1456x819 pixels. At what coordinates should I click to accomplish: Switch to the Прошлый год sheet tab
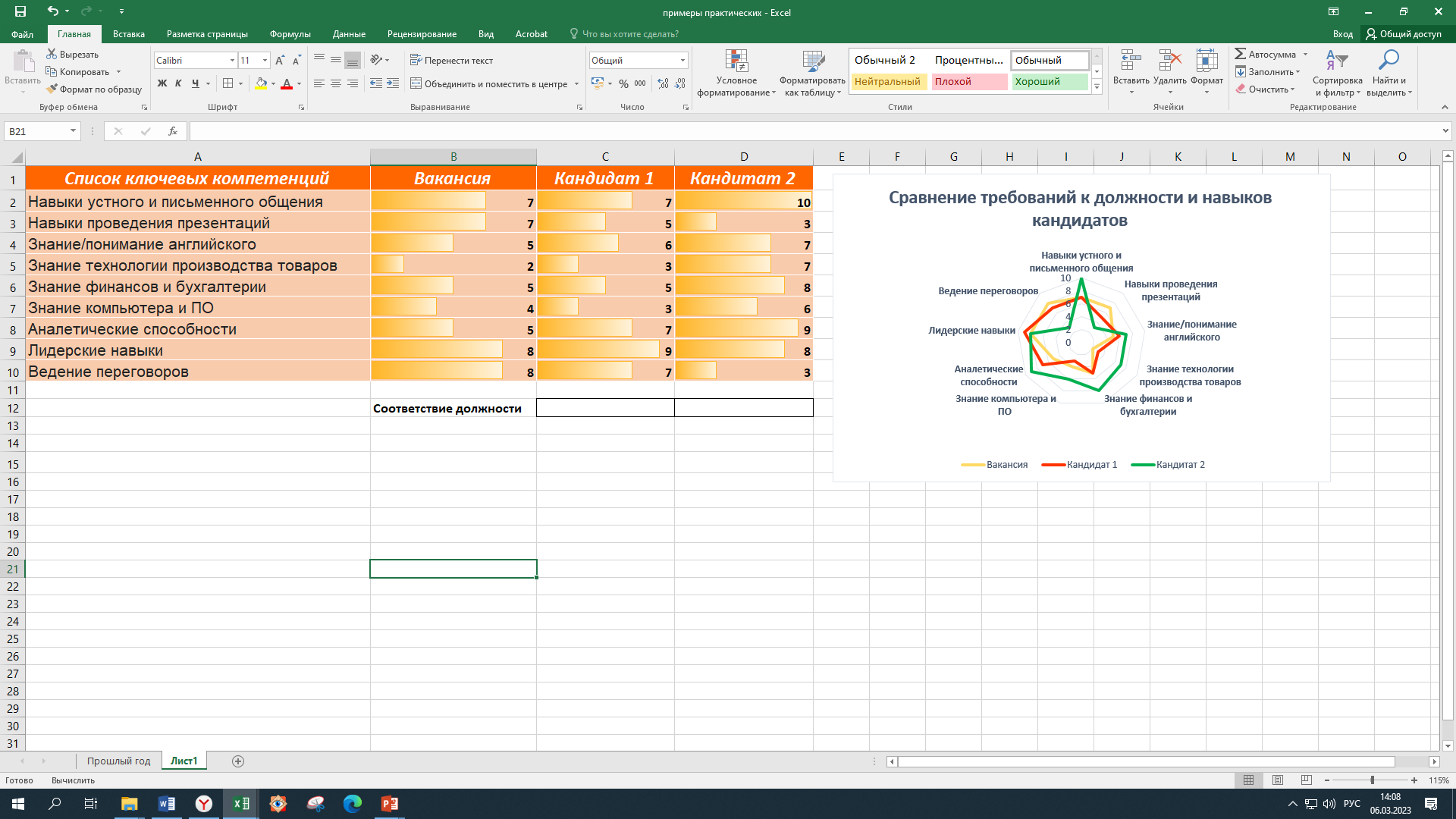tap(118, 761)
